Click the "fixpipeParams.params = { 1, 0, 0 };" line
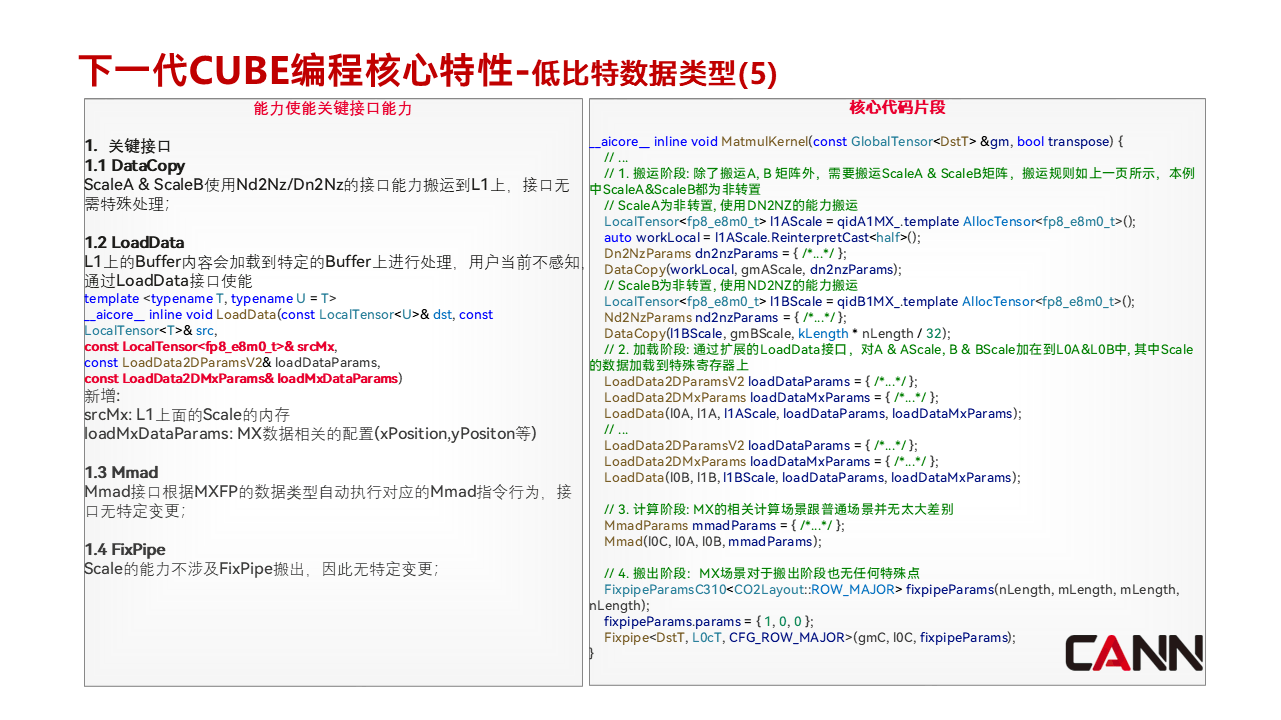This screenshot has width=1281, height=720. tap(709, 621)
